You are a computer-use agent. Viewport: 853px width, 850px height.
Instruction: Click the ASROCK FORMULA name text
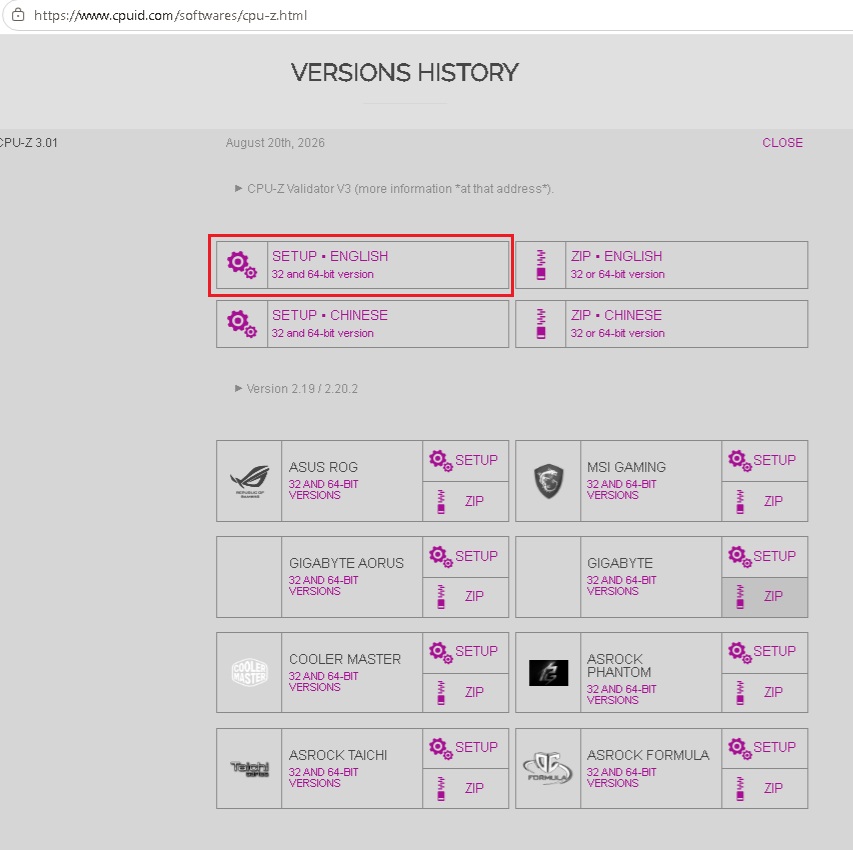tap(648, 755)
